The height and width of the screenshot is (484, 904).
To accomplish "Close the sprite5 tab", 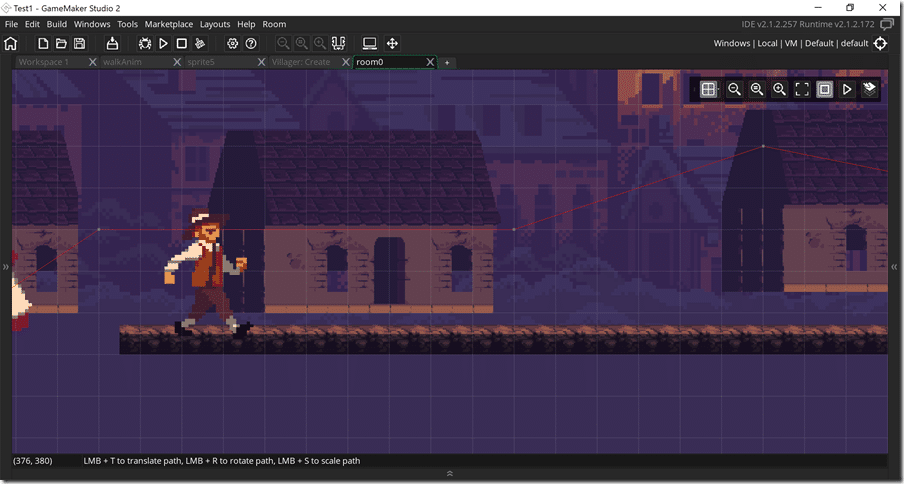I will [x=261, y=62].
